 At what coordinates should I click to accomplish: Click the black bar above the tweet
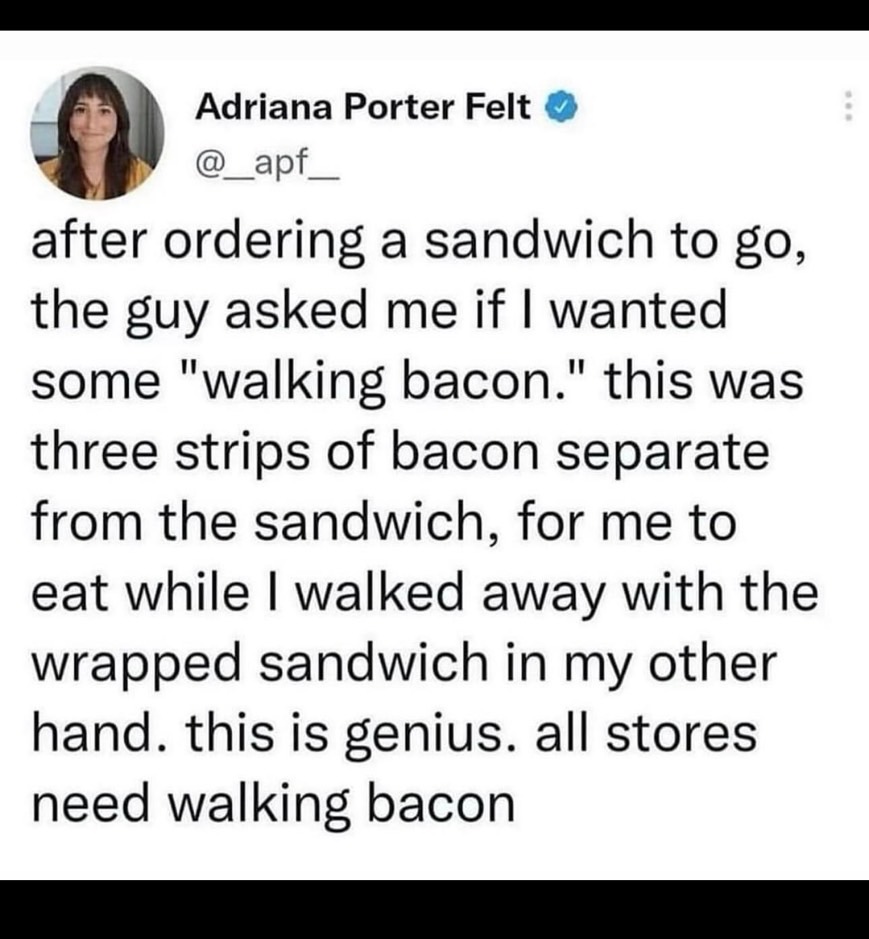tap(434, 15)
